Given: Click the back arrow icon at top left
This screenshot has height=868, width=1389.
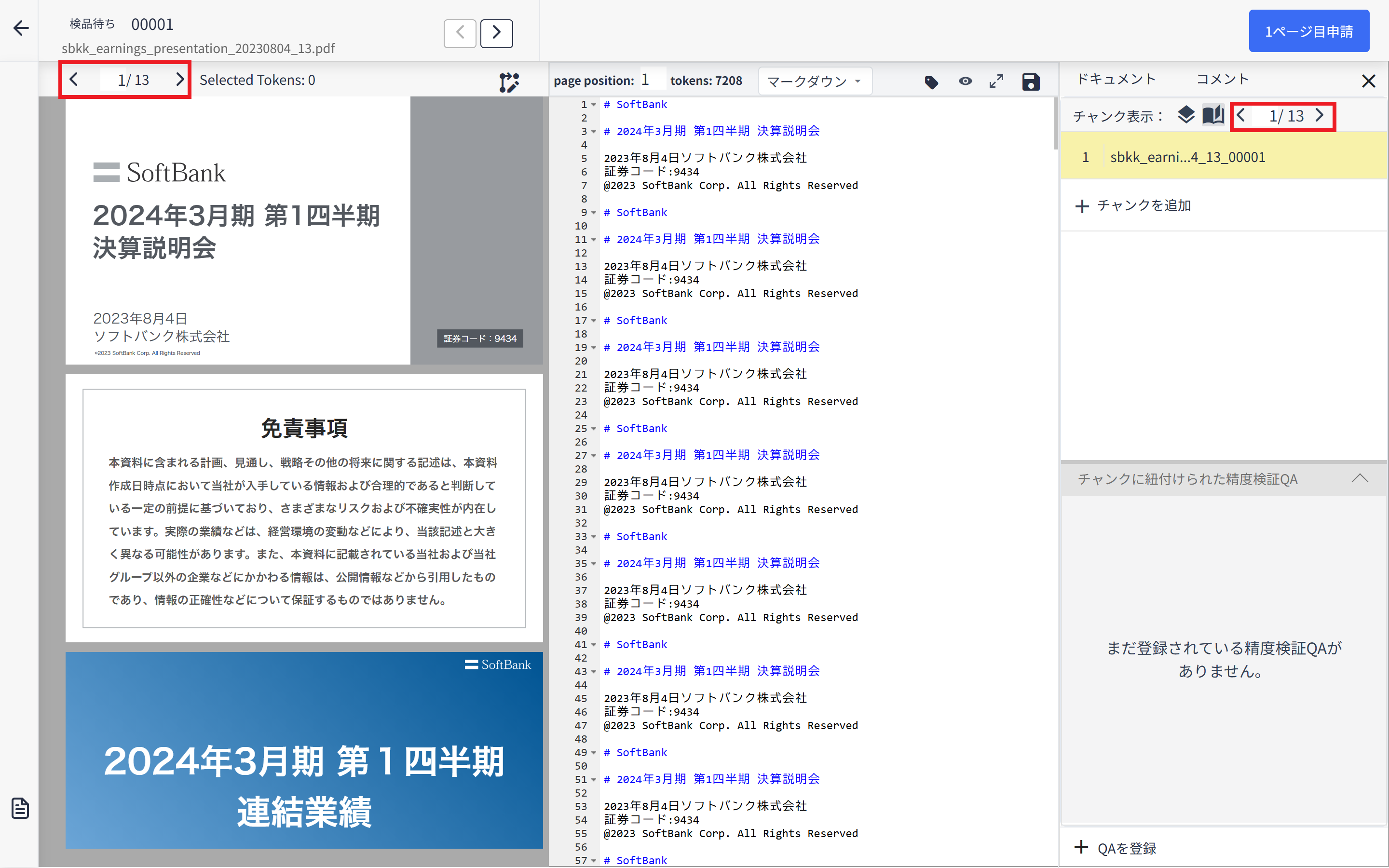Looking at the screenshot, I should [21, 28].
